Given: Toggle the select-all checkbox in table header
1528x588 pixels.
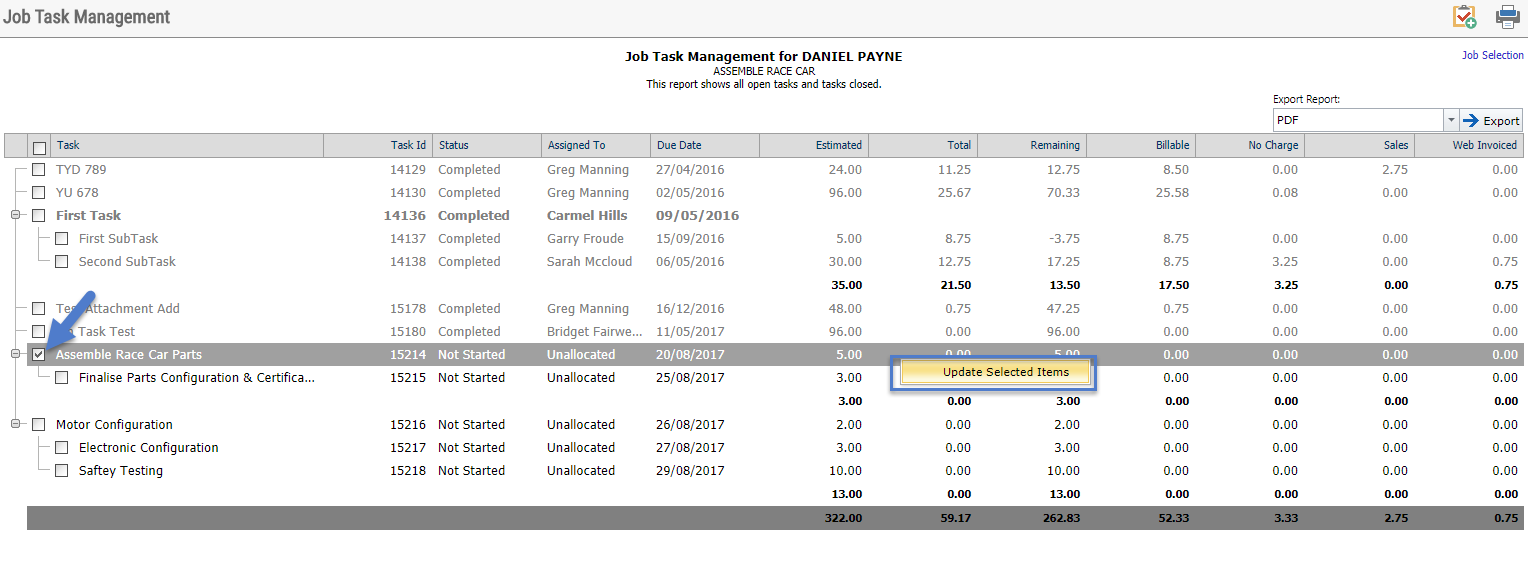Looking at the screenshot, I should (x=40, y=147).
